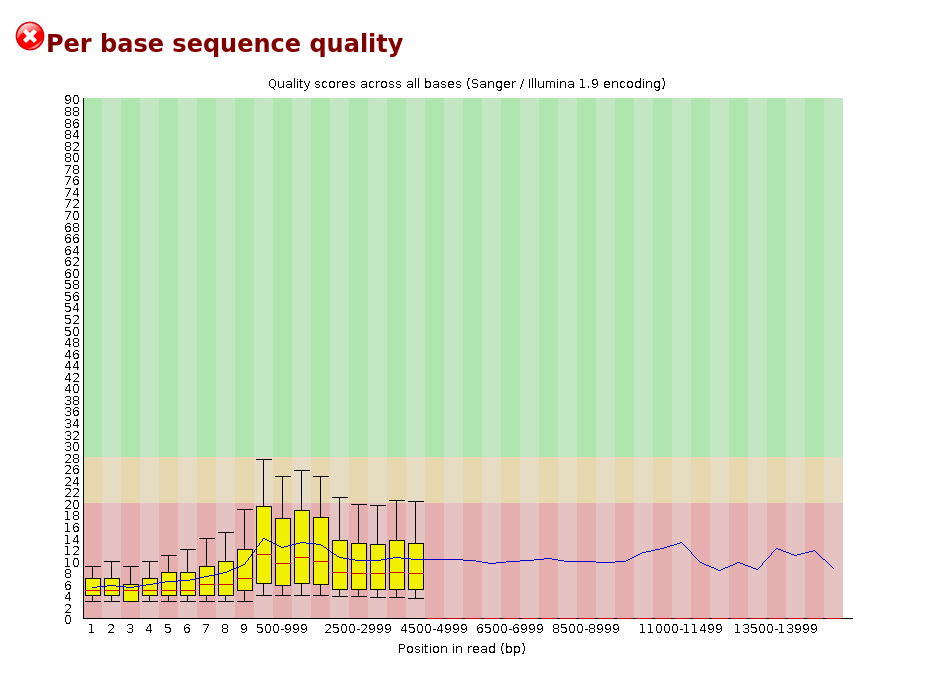The height and width of the screenshot is (683, 936).
Task: Click the box plot above position 9
Action: pos(245,570)
